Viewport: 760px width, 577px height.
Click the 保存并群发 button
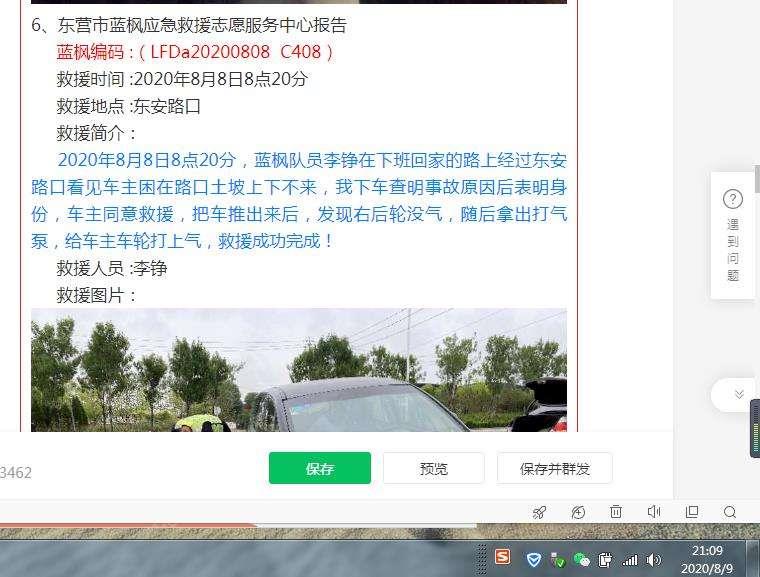pos(554,468)
